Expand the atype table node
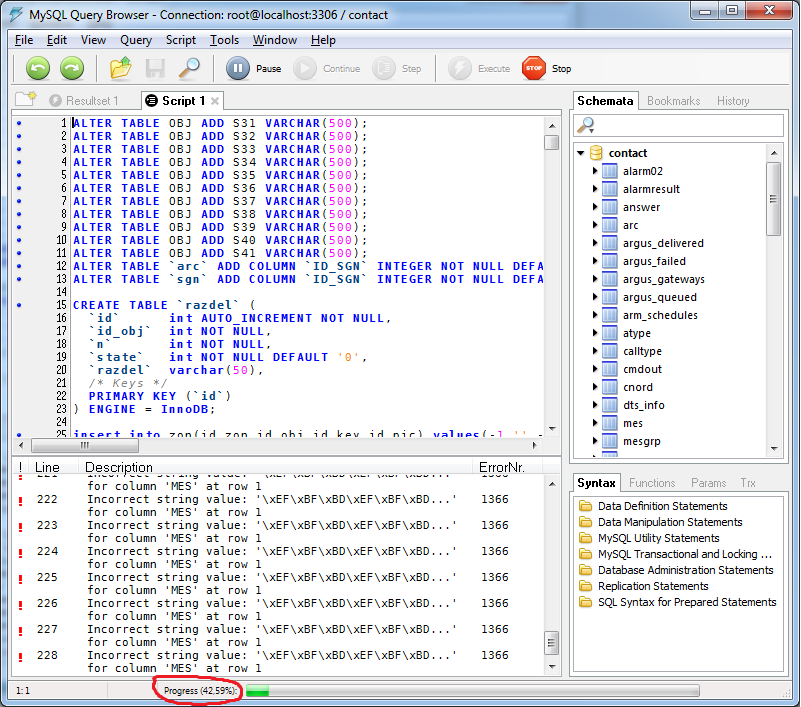Image resolution: width=801 pixels, height=707 pixels. tap(595, 333)
